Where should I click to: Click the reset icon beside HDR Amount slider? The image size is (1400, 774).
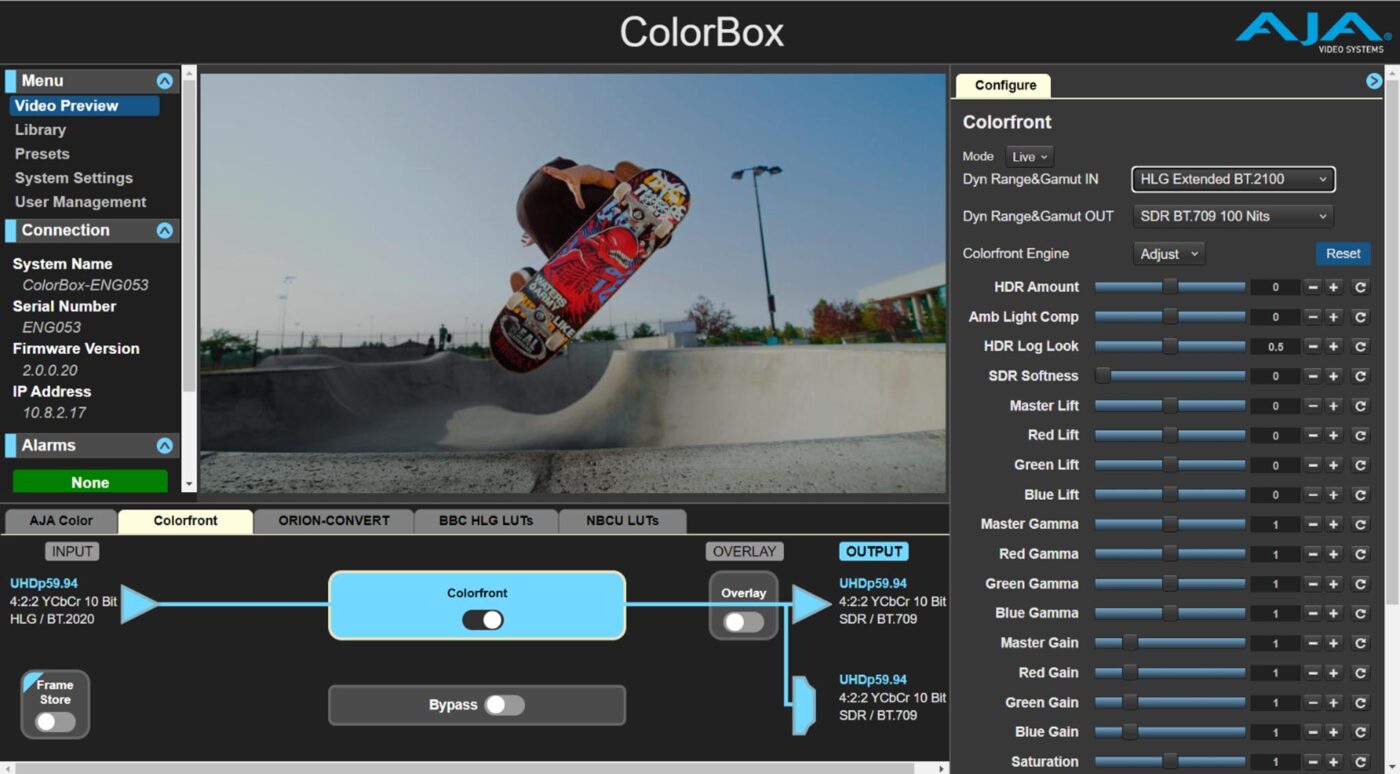(1361, 287)
